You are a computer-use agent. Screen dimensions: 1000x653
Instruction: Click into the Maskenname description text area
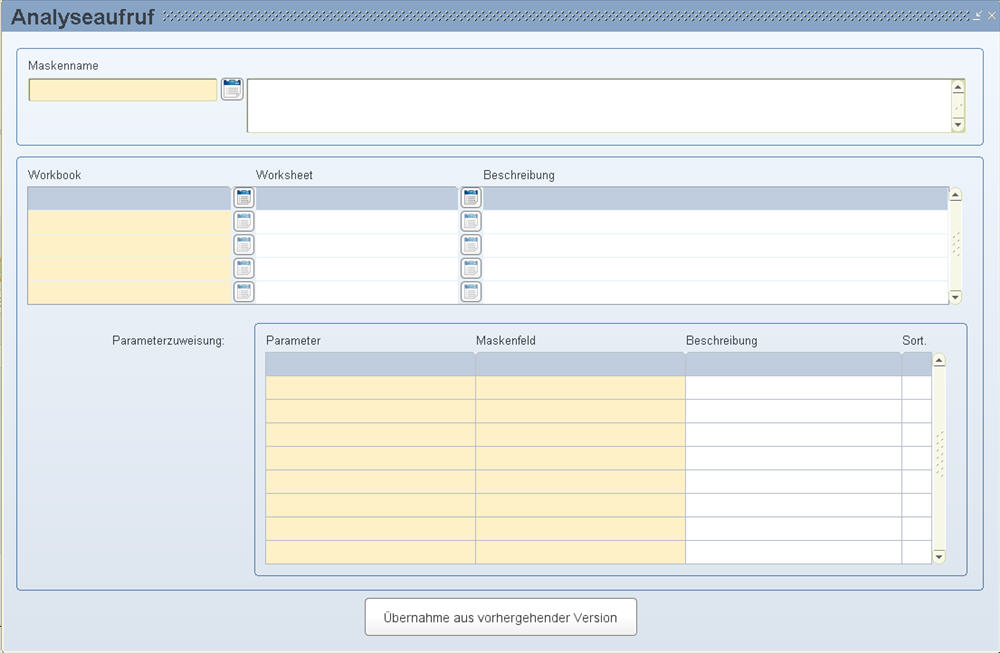tap(599, 106)
